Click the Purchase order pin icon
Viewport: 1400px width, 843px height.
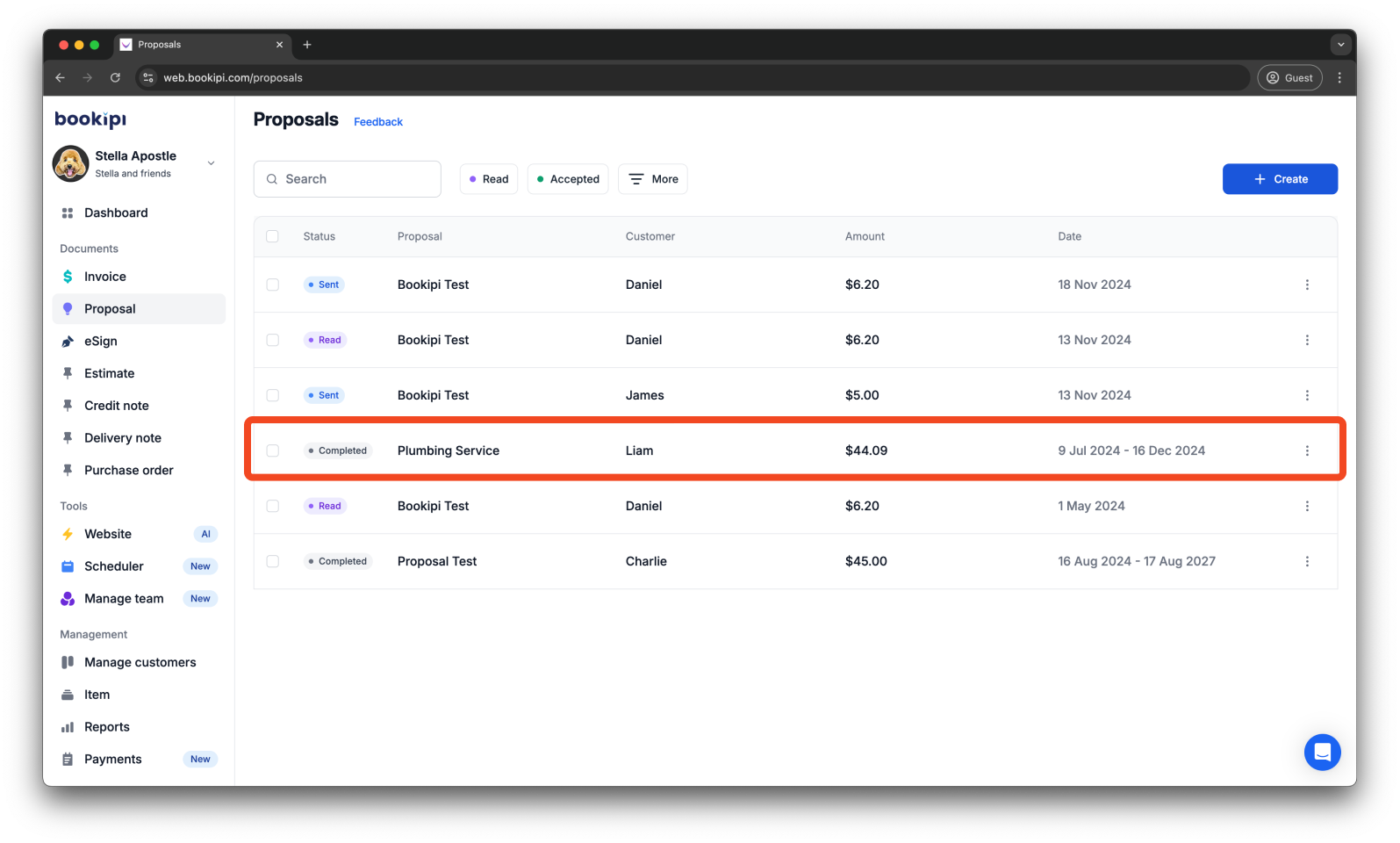68,470
